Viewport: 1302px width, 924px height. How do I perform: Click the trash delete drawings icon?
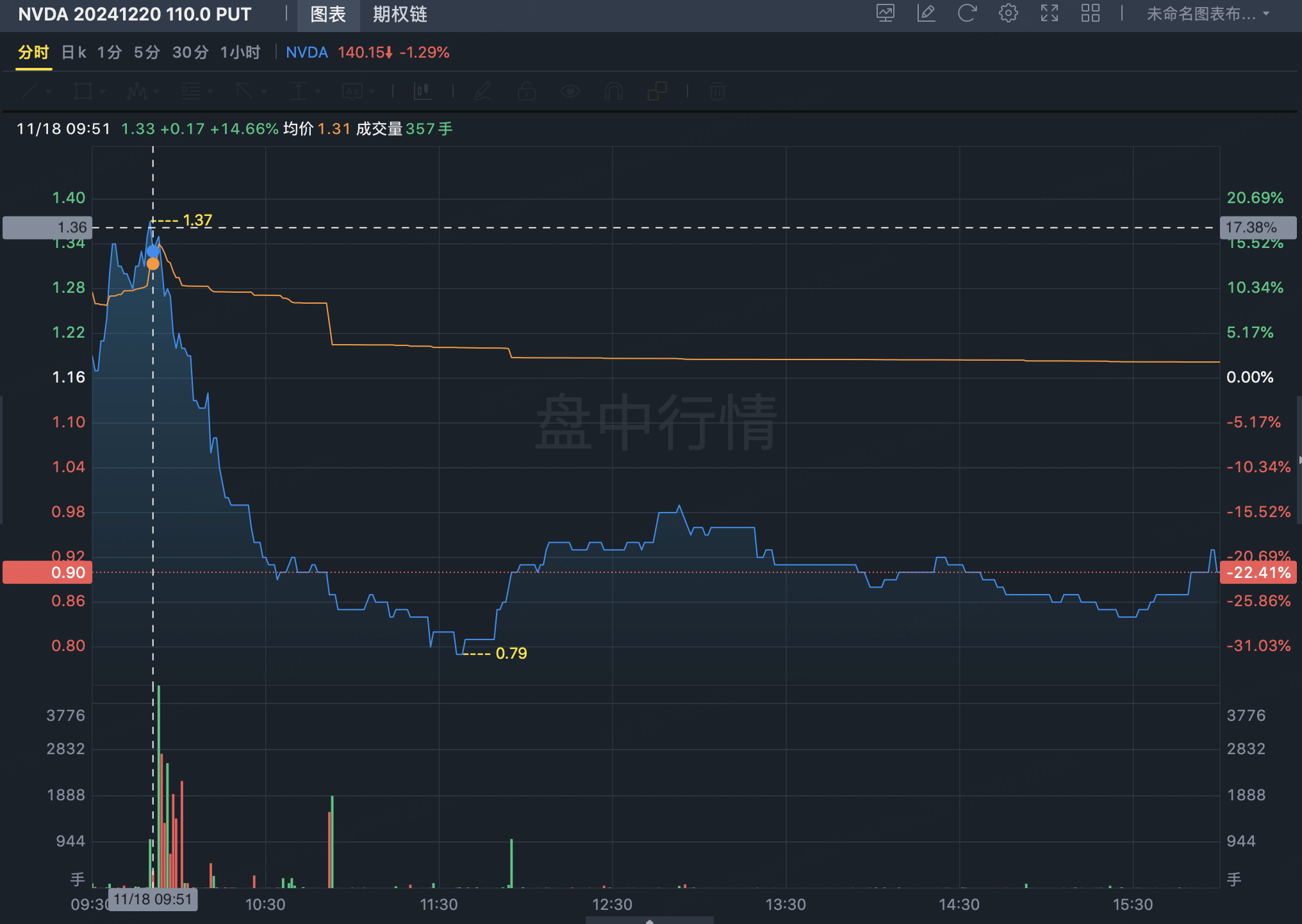(717, 92)
